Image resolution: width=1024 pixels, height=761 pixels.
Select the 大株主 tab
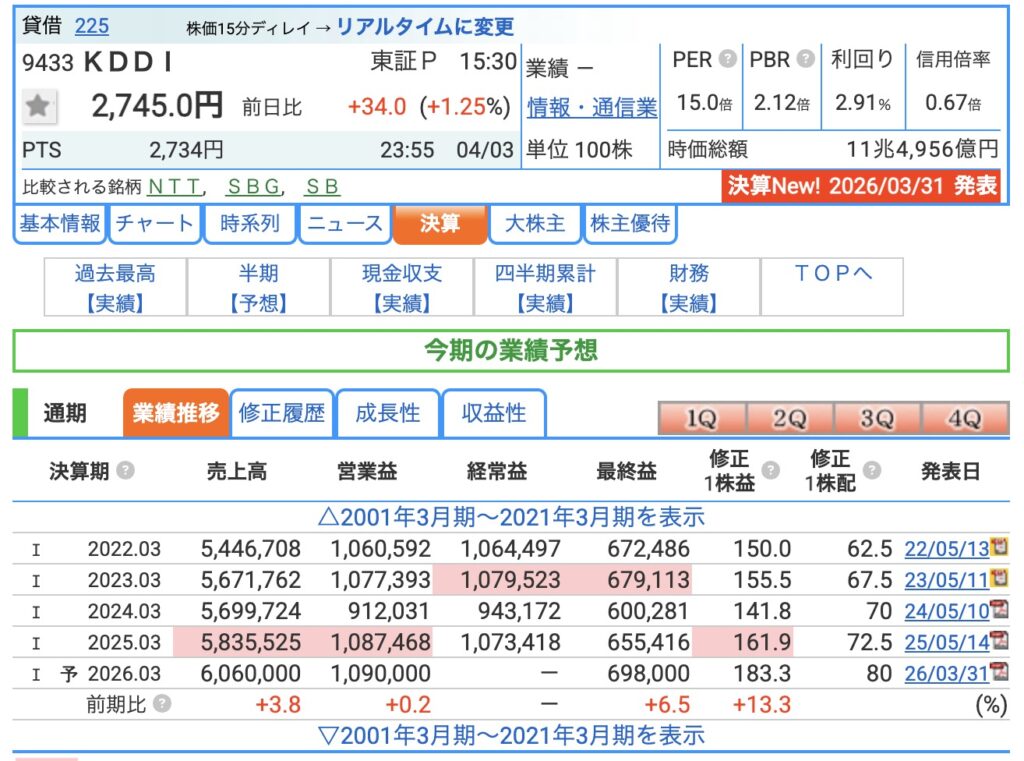(x=535, y=224)
